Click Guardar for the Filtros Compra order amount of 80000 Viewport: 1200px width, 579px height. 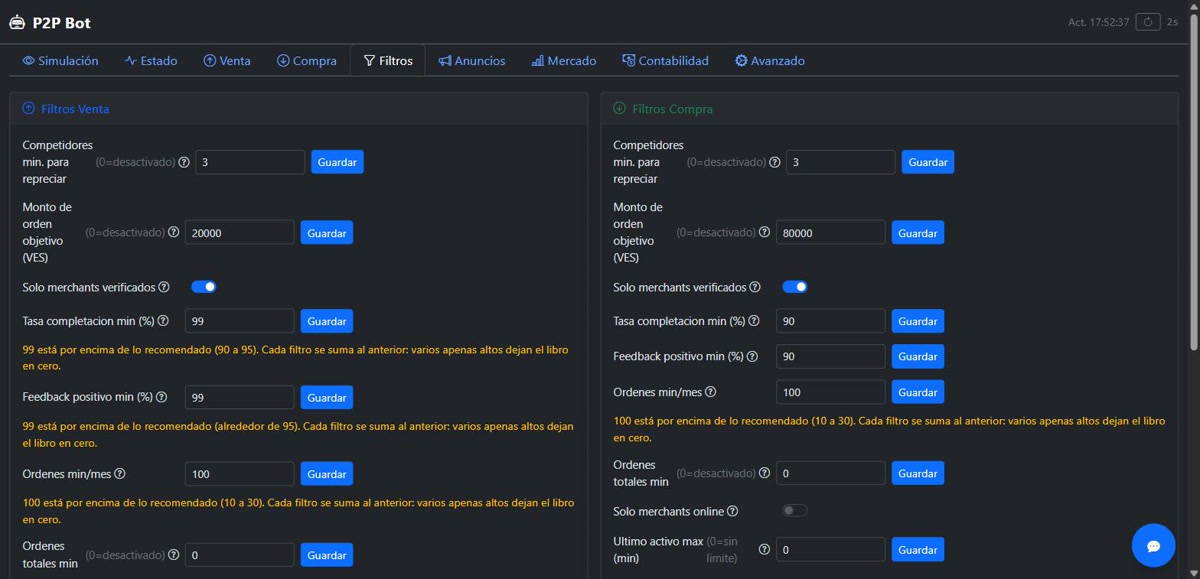[917, 233]
